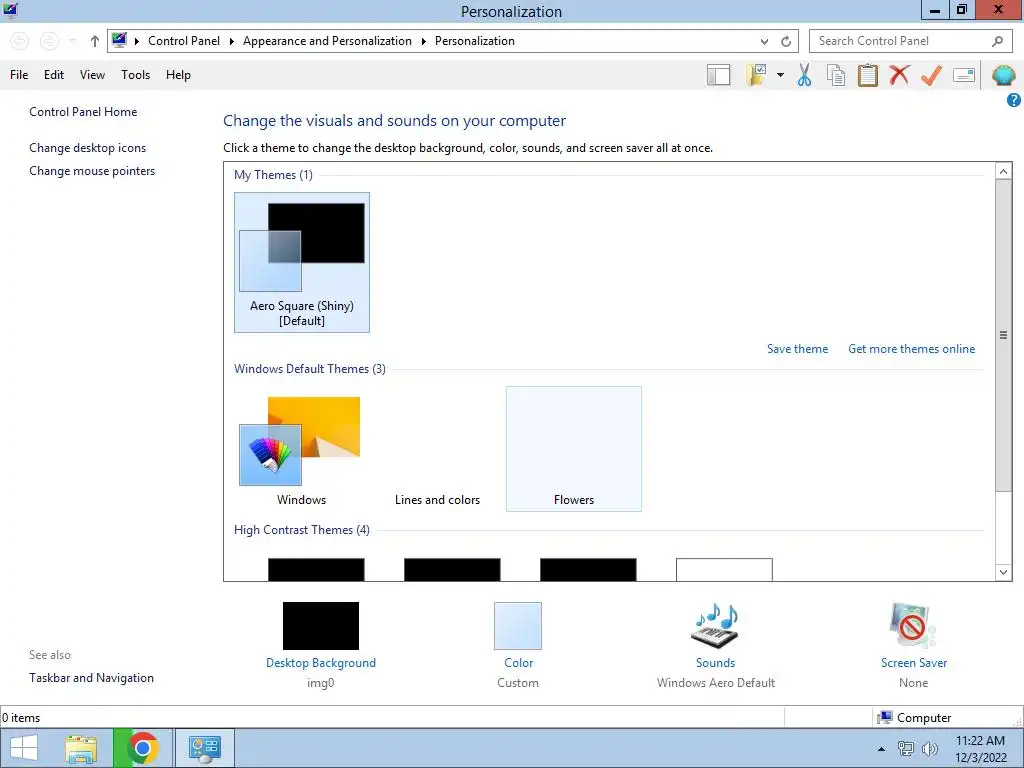Screen dimensions: 1024x768
Task: Select the first high contrast theme thumbnail
Action: click(x=316, y=569)
